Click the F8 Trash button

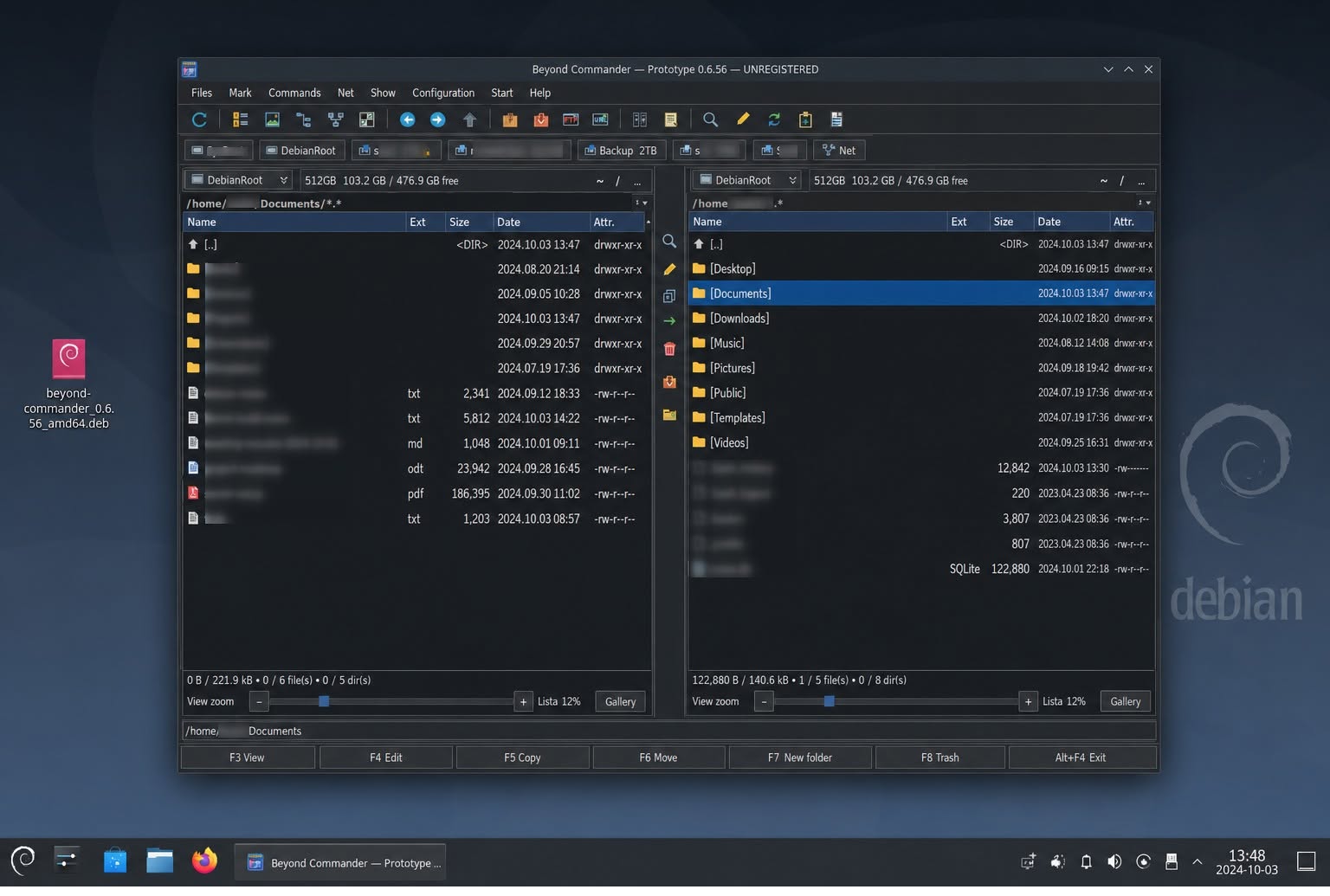(x=940, y=757)
